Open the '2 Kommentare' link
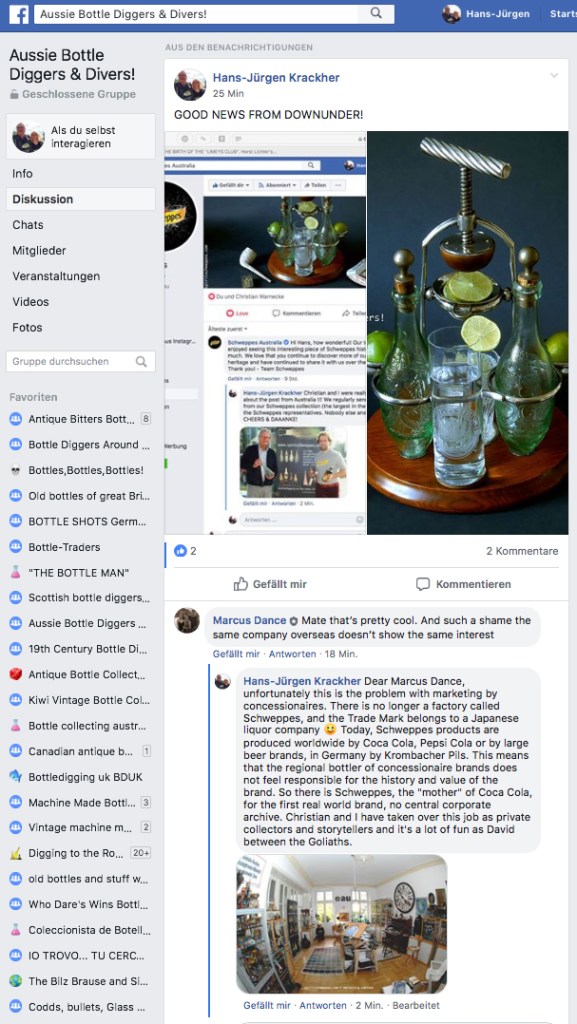Viewport: 577px width, 1024px height. [522, 551]
